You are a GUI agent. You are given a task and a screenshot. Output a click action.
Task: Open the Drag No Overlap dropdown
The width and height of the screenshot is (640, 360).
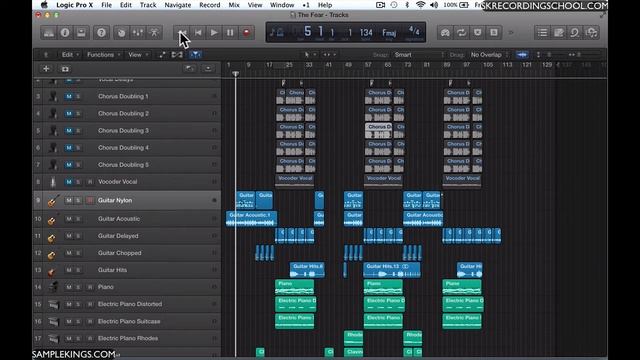489,54
